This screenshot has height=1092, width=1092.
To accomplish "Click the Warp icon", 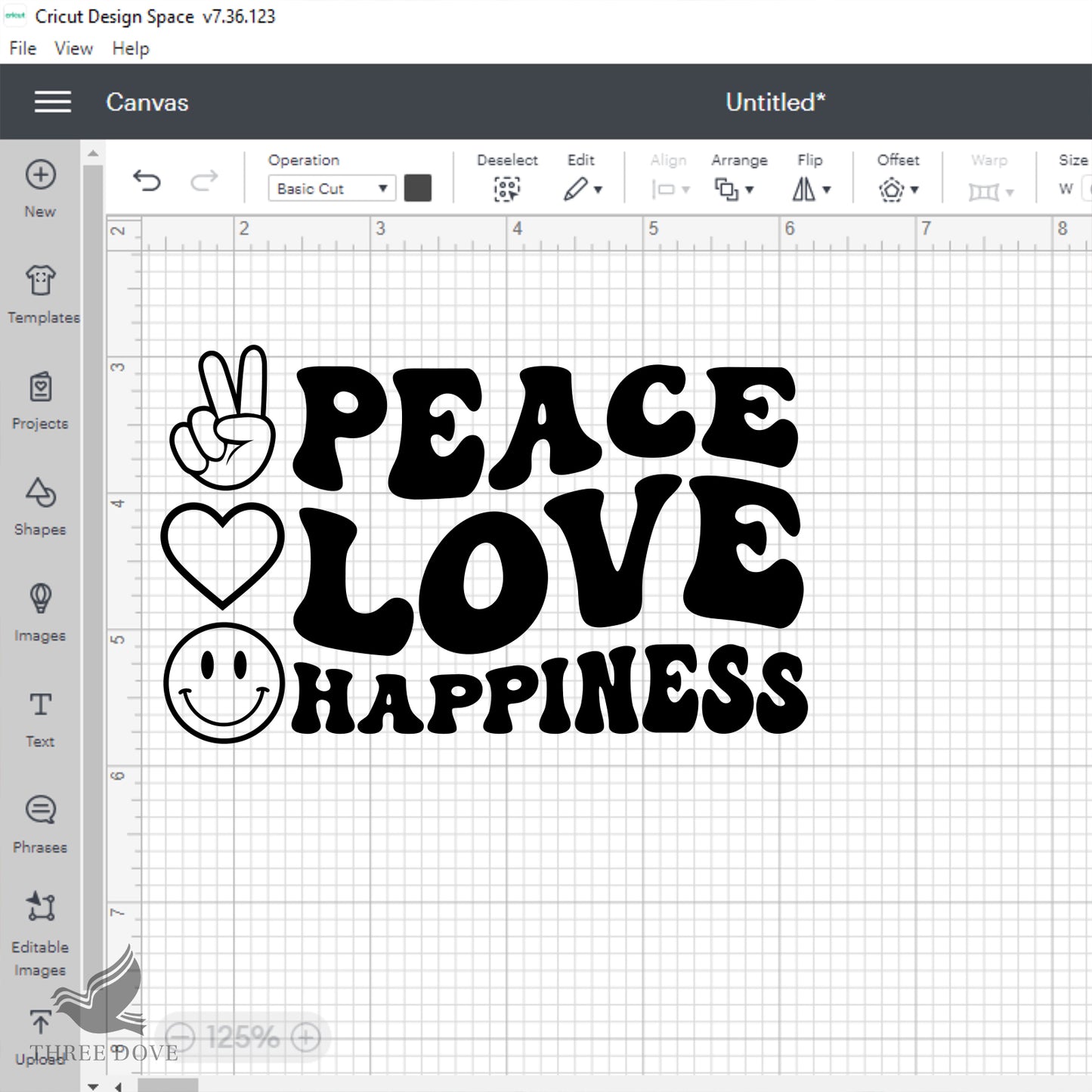I will click(983, 192).
